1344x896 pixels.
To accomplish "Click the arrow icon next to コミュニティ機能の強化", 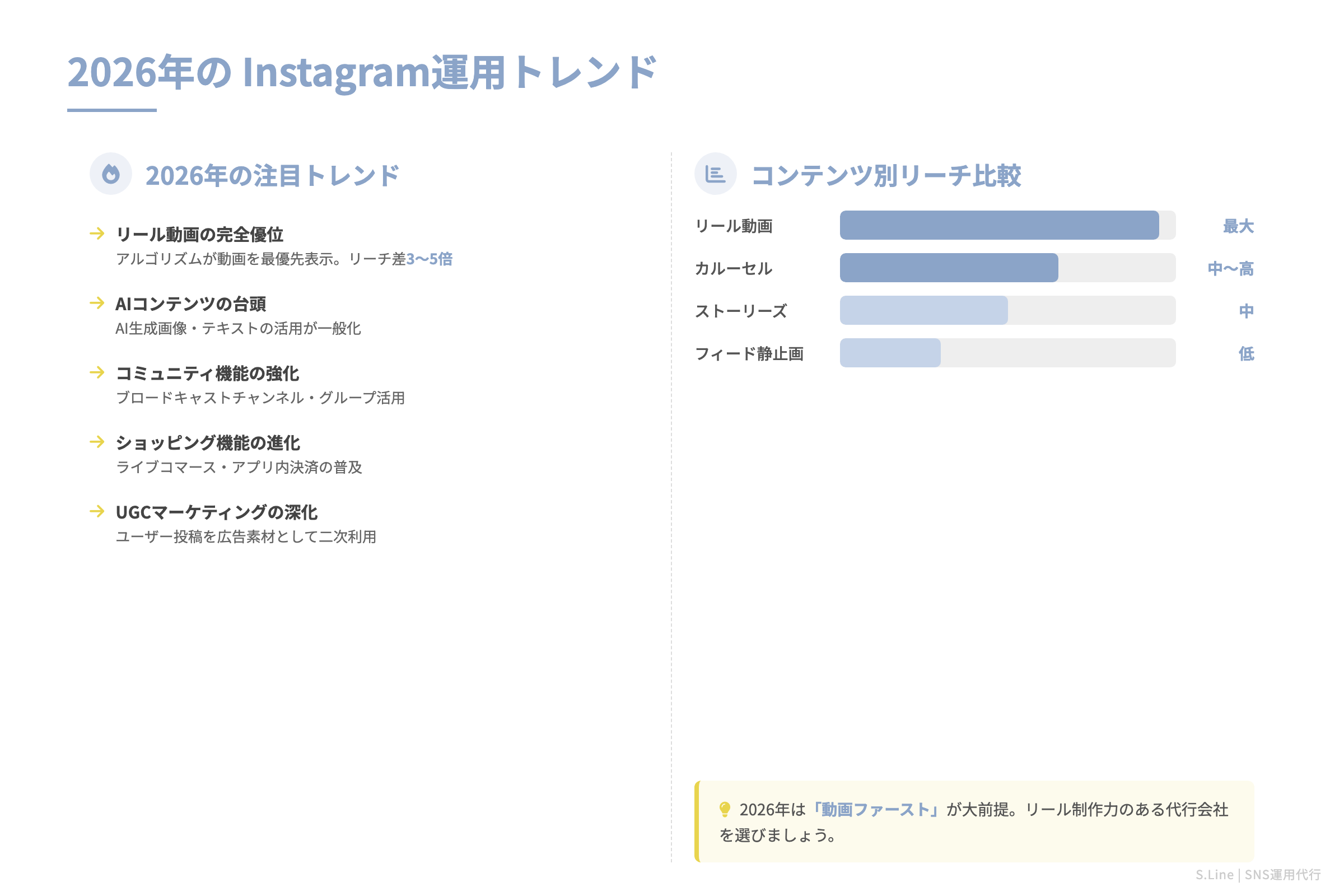I will pyautogui.click(x=97, y=372).
